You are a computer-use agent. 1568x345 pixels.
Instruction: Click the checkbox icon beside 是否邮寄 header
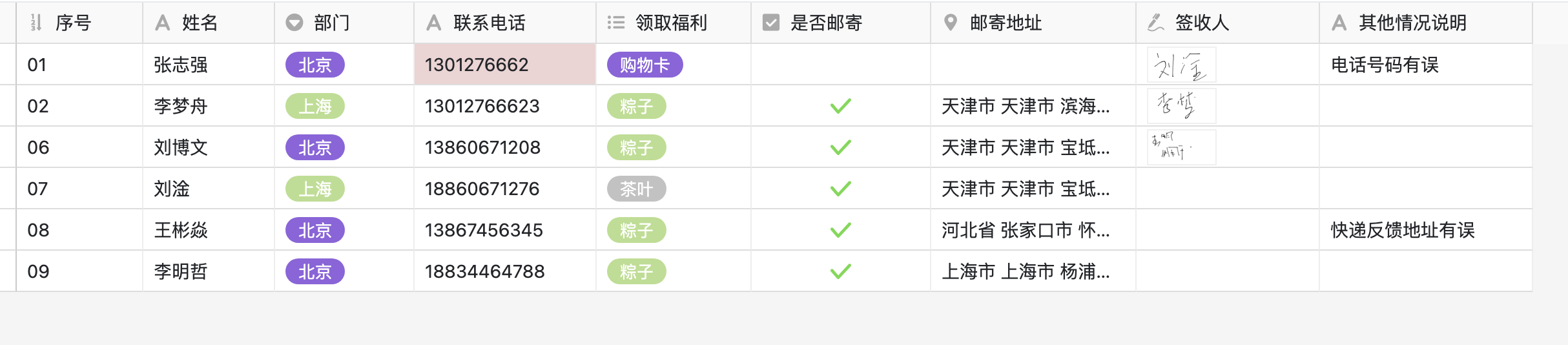pyautogui.click(x=771, y=23)
